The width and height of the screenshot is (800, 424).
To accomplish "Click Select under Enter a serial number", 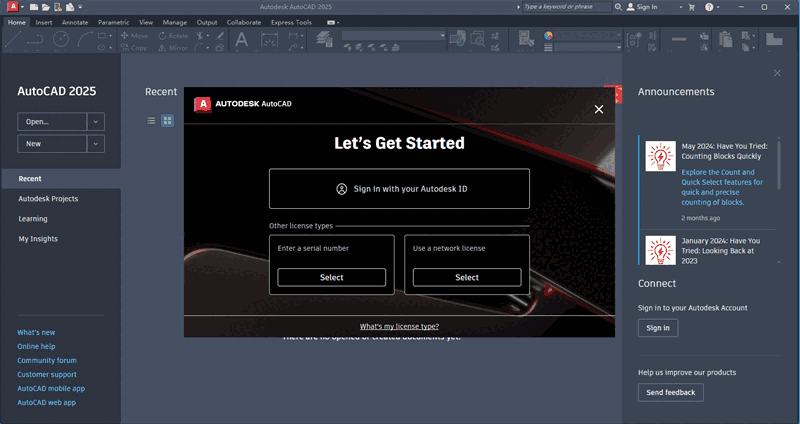I will [x=332, y=278].
